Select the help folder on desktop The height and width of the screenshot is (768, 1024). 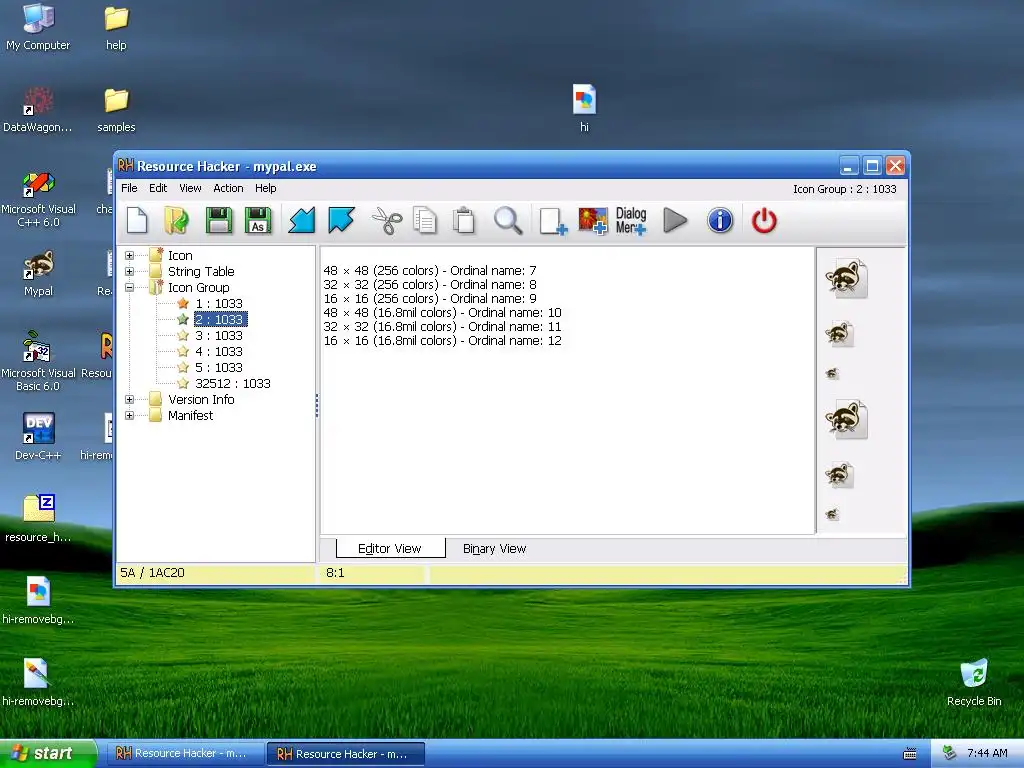pyautogui.click(x=116, y=27)
